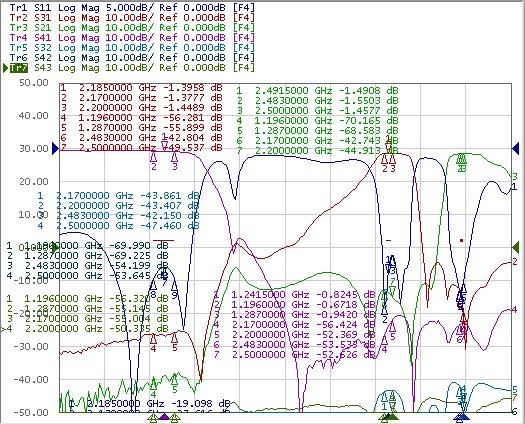The image size is (525, 424).
Task: Click the olive reference triangle on right edge
Action: (516, 247)
